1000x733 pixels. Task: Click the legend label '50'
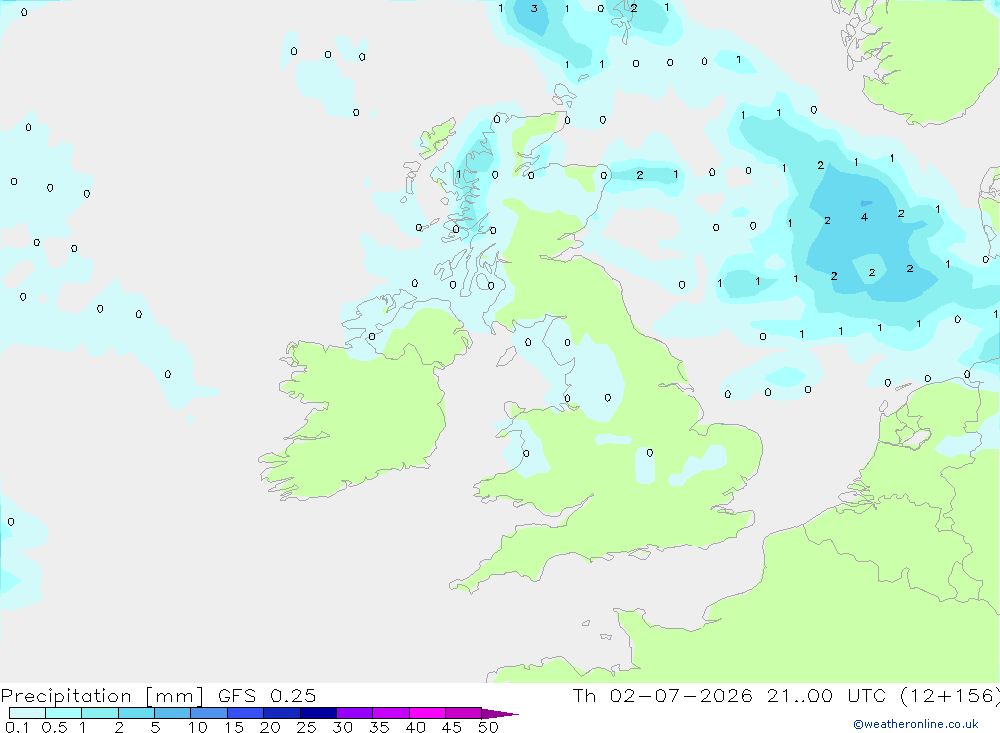488,727
